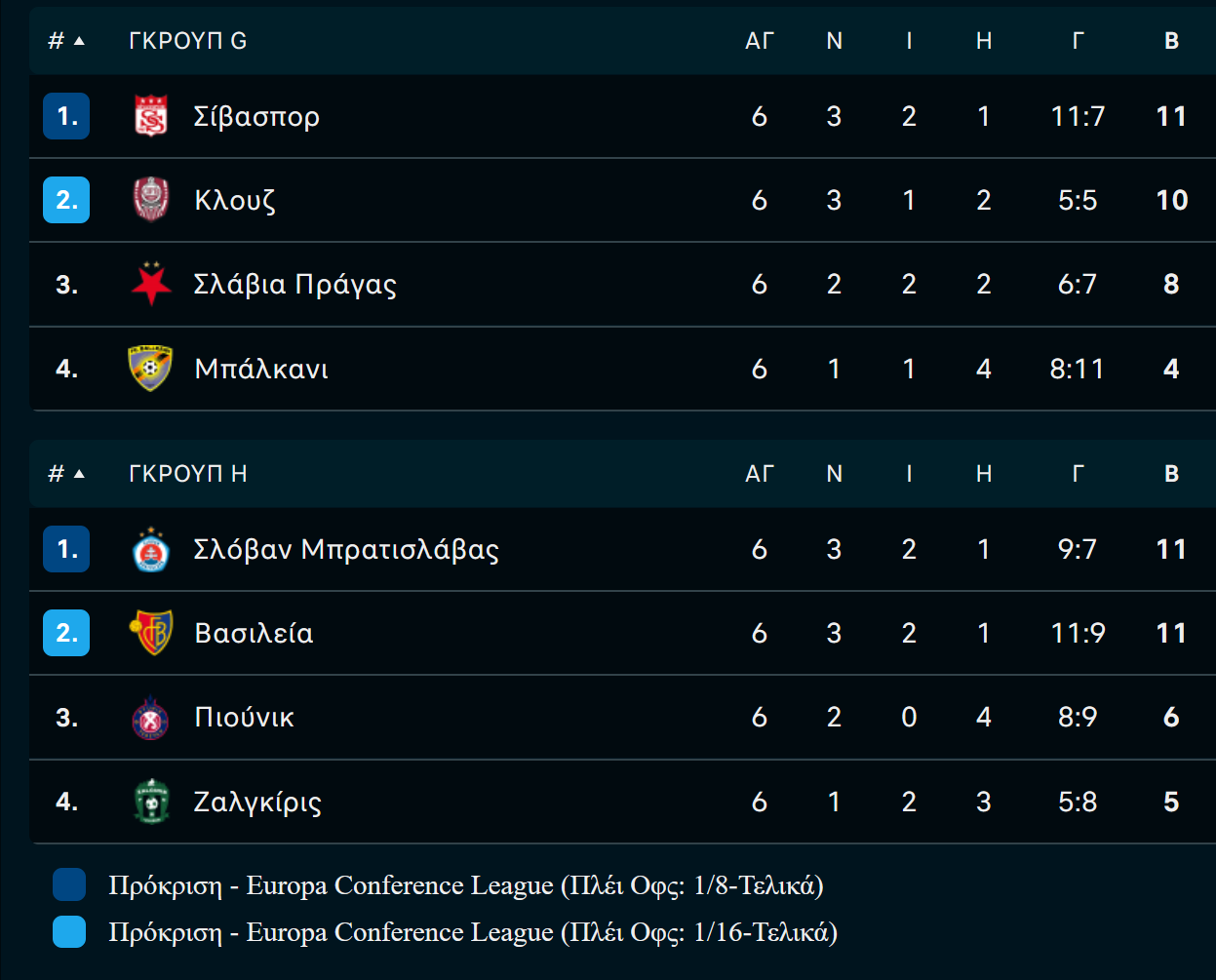Select the ΓΚΡΟΥΠ H header label
Screen dimensions: 1216x980
[x=187, y=474]
